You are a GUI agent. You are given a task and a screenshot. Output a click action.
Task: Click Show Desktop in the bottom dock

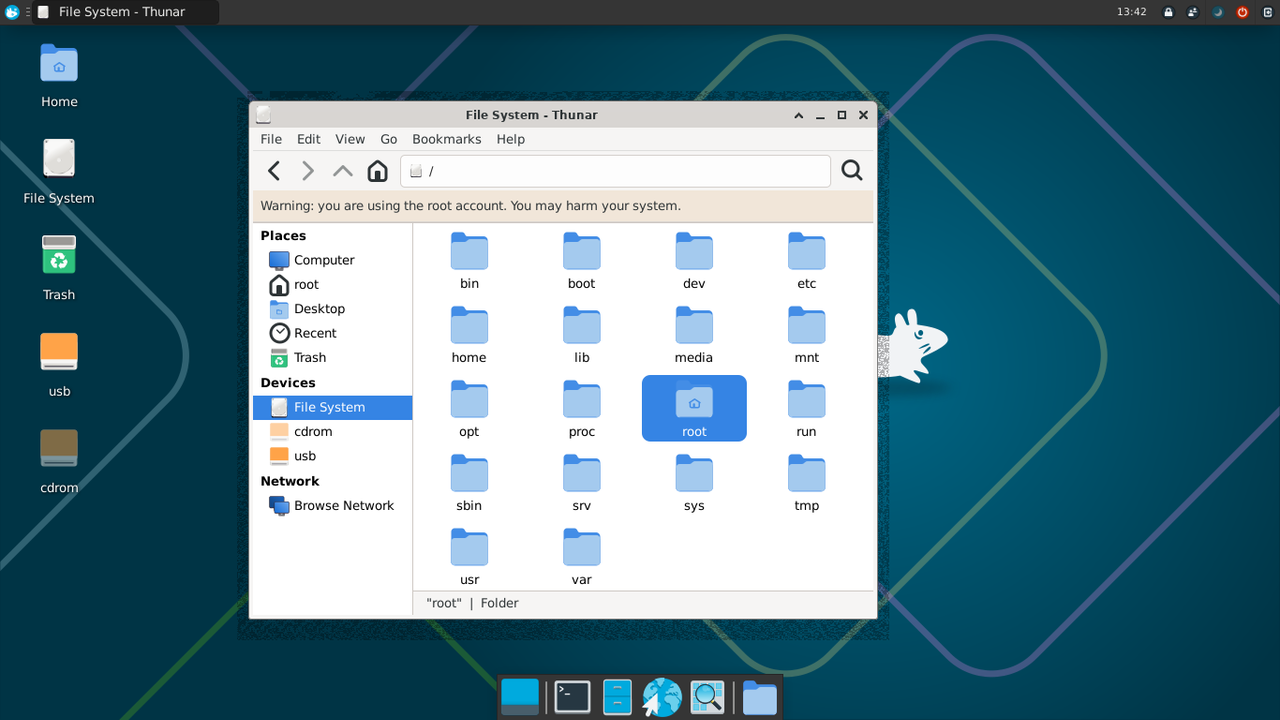(520, 697)
